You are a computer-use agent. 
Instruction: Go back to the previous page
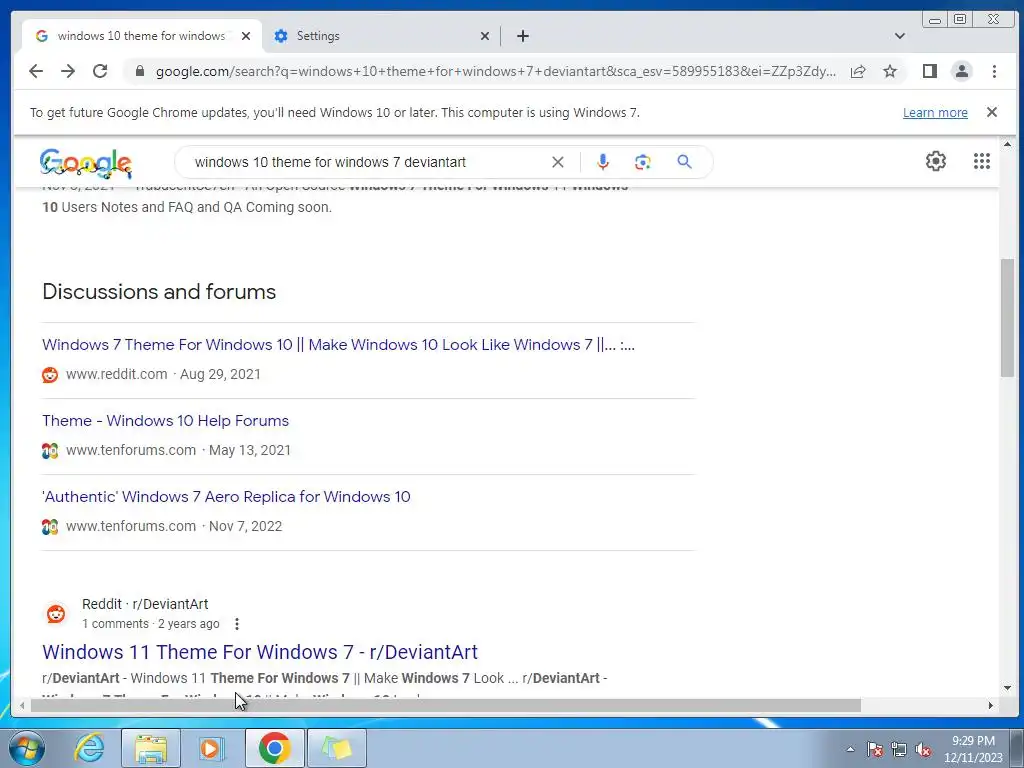coord(36,71)
